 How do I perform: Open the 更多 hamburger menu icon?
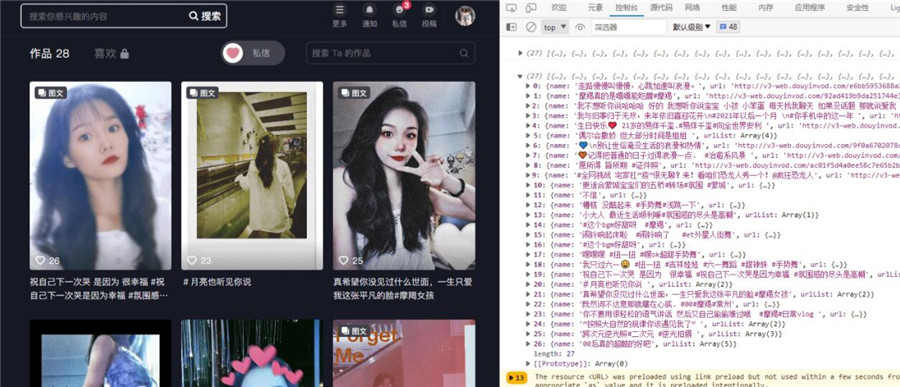[x=340, y=16]
